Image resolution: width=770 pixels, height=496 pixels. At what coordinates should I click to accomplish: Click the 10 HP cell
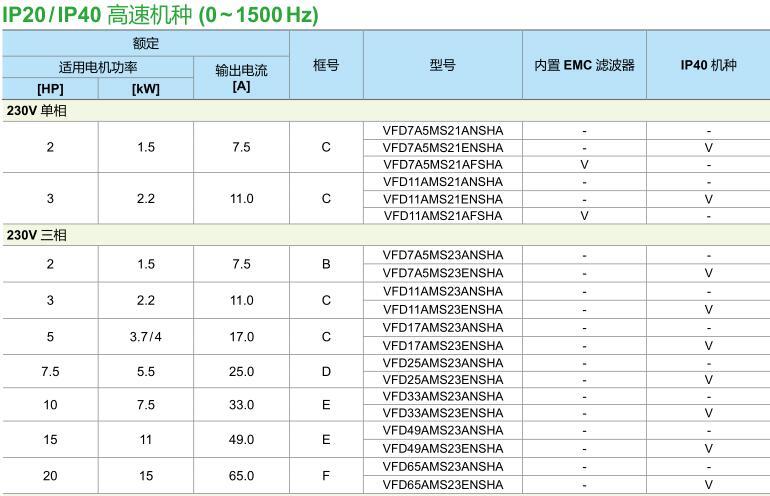coord(50,405)
